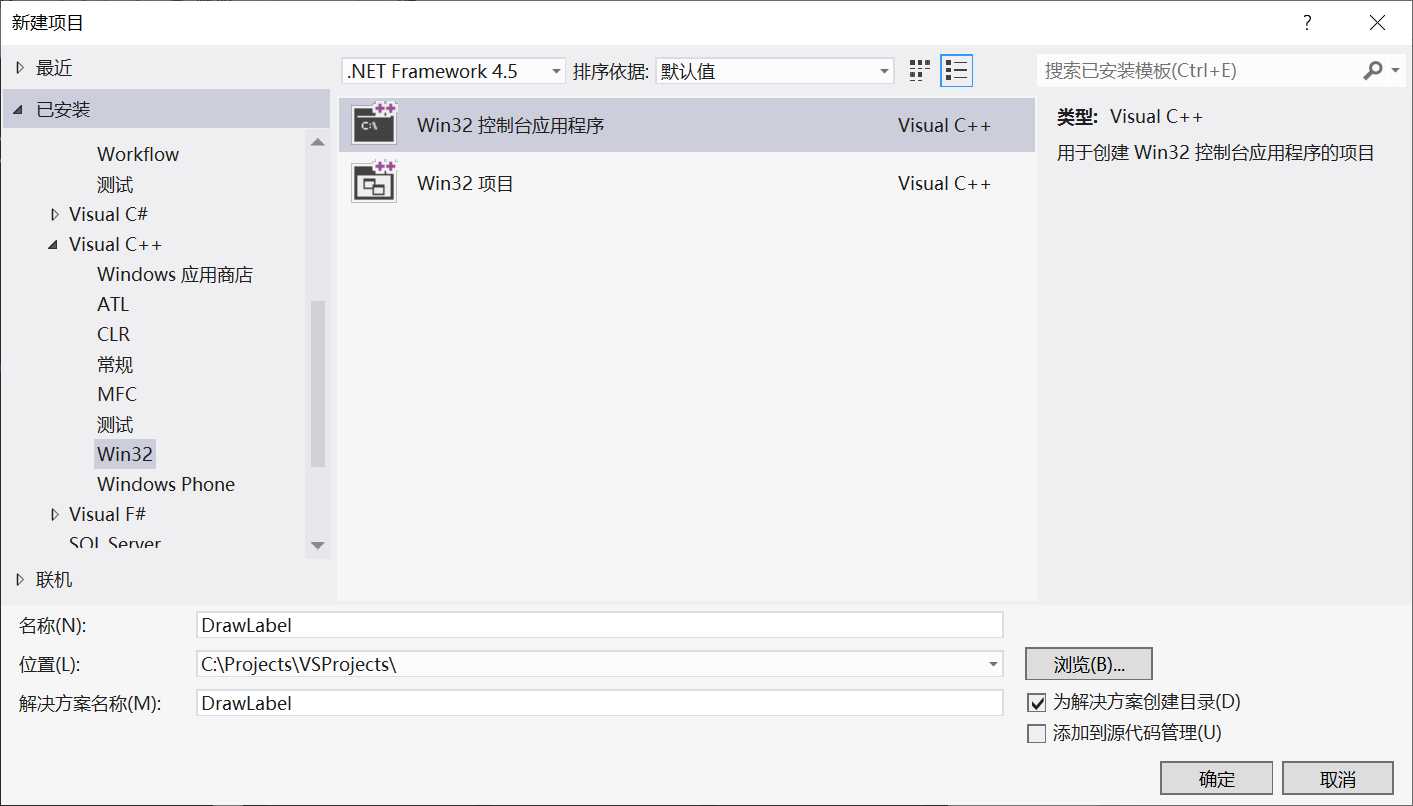
Task: Click the 搜索已安装模板 search box
Action: coord(1200,70)
